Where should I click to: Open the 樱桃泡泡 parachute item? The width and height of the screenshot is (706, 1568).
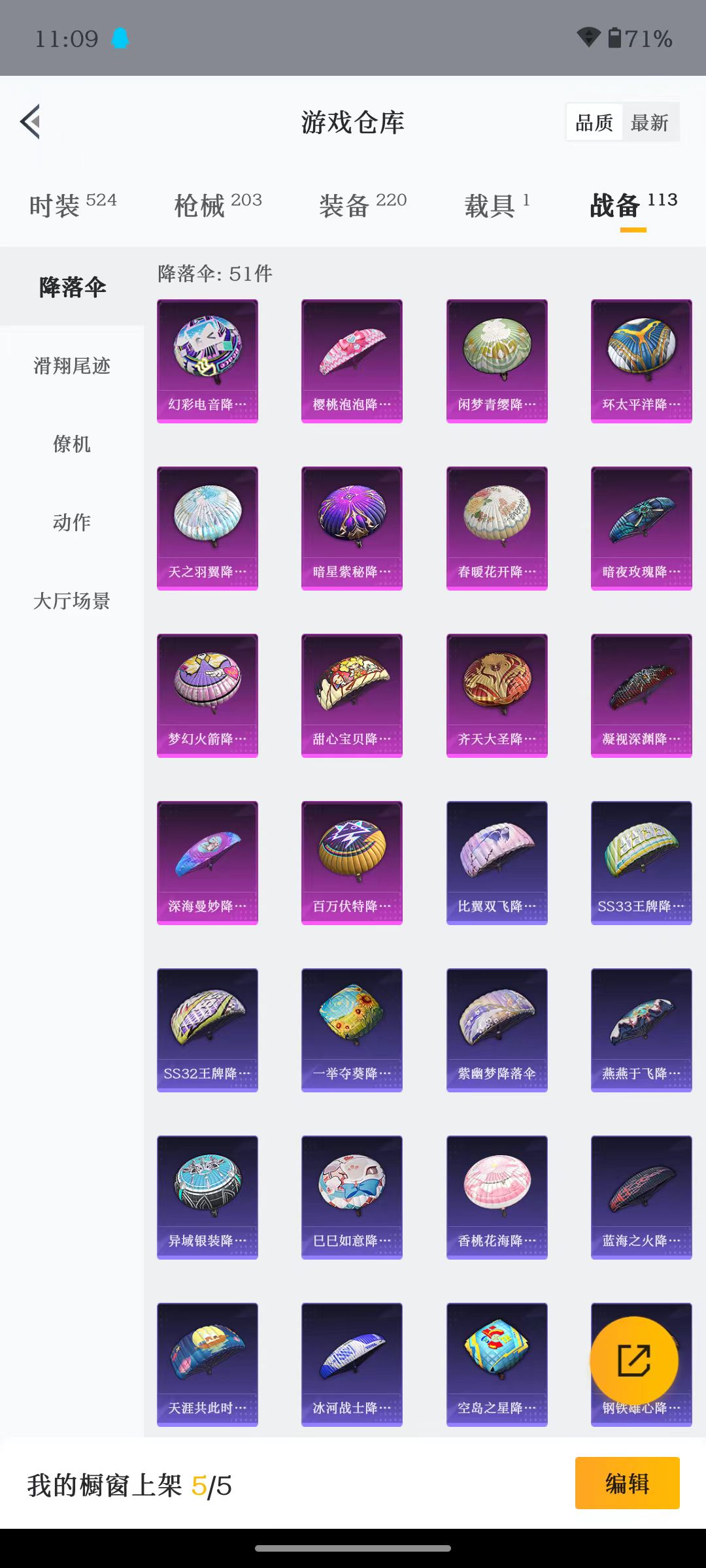click(x=352, y=361)
